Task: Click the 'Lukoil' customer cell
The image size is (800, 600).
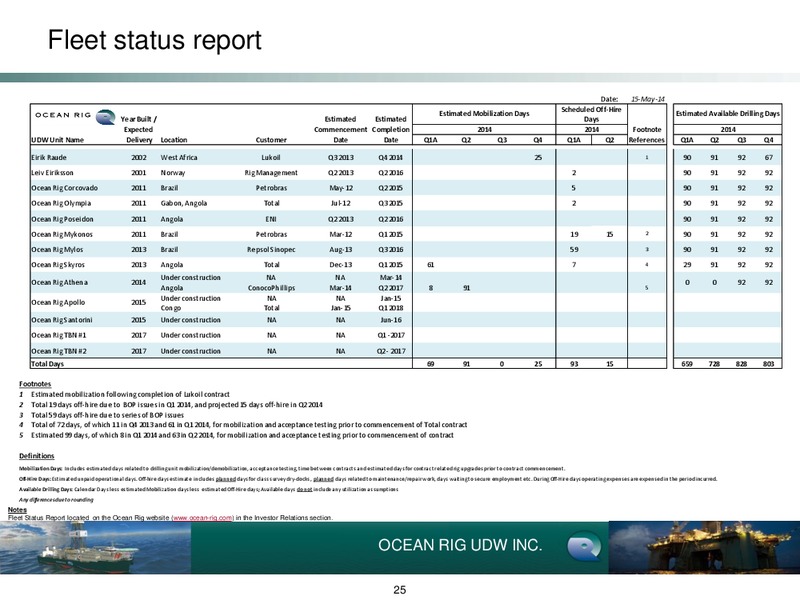Action: coord(271,157)
